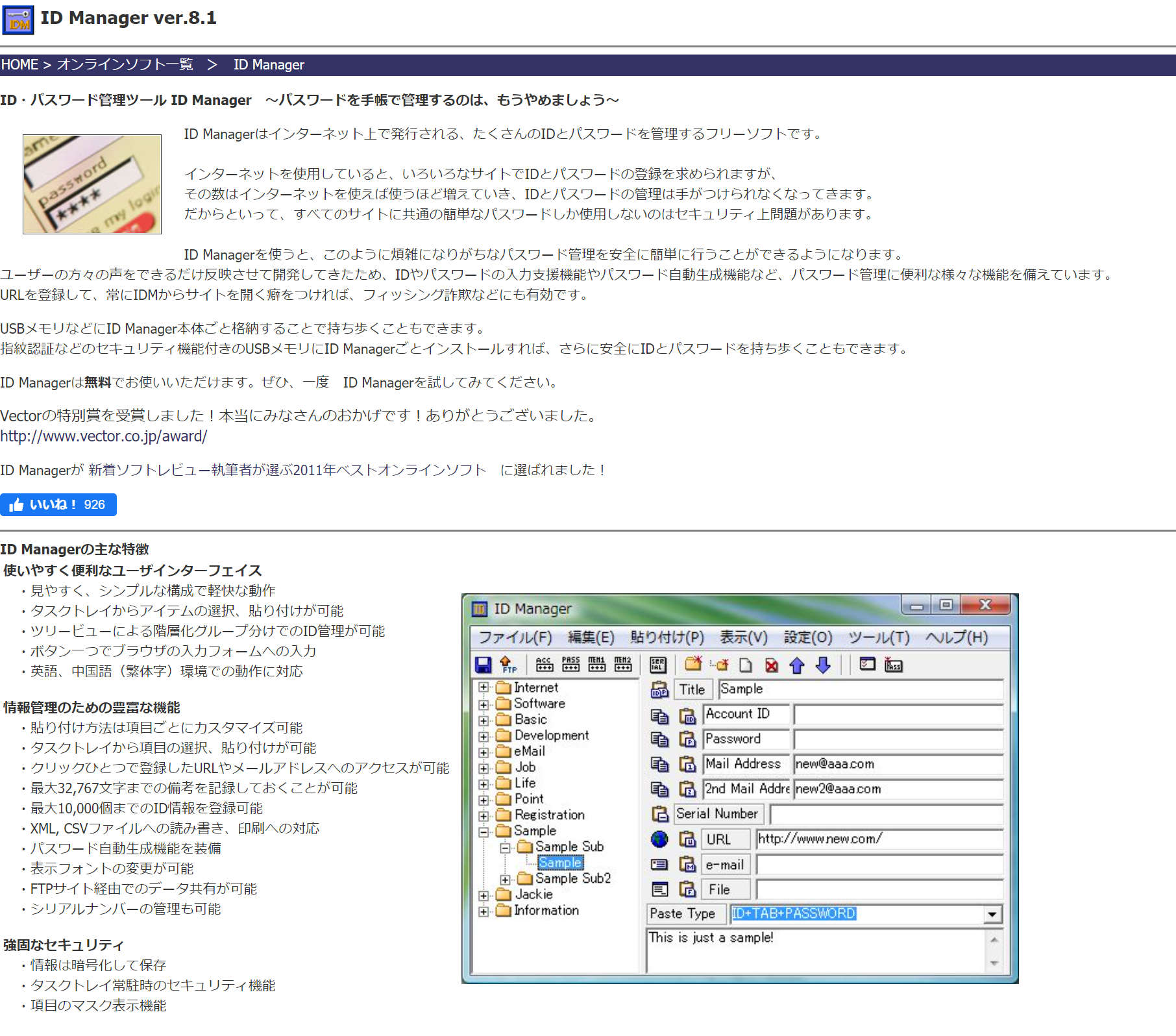The height and width of the screenshot is (1036, 1176).
Task: Collapse the top-level Sample folder
Action: (x=484, y=832)
